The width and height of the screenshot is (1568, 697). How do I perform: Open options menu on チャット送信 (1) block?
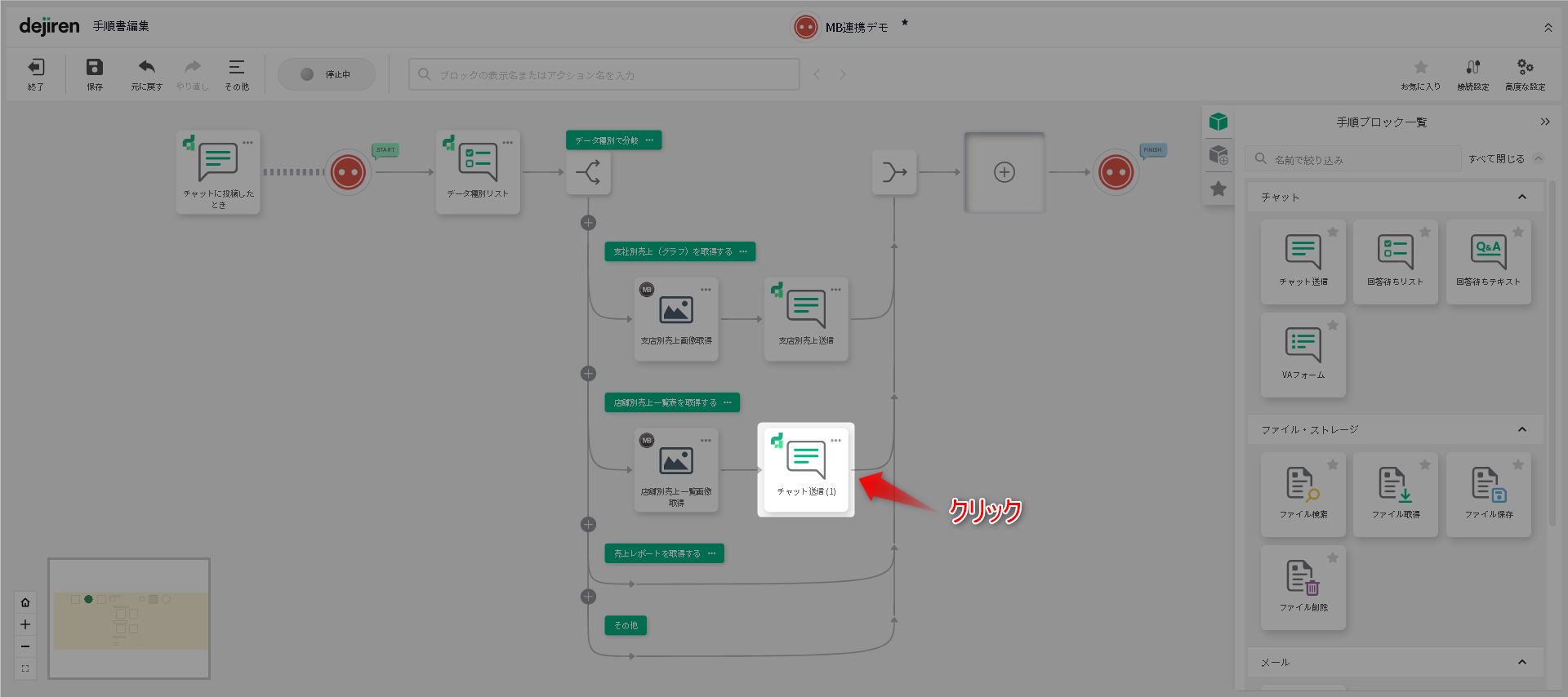(x=835, y=441)
